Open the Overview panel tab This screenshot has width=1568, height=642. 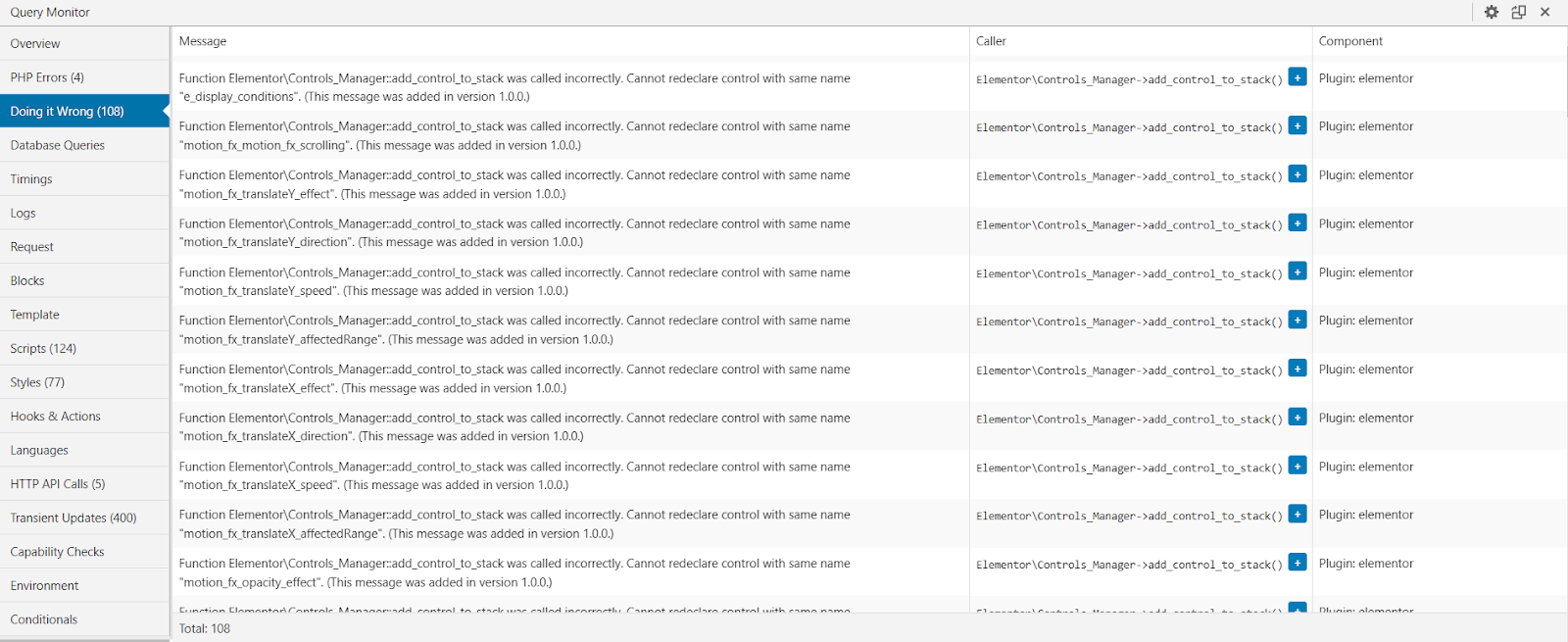click(x=35, y=44)
